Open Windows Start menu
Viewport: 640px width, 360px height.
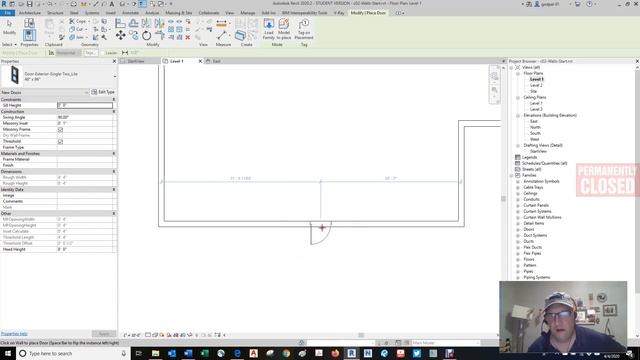click(x=7, y=353)
